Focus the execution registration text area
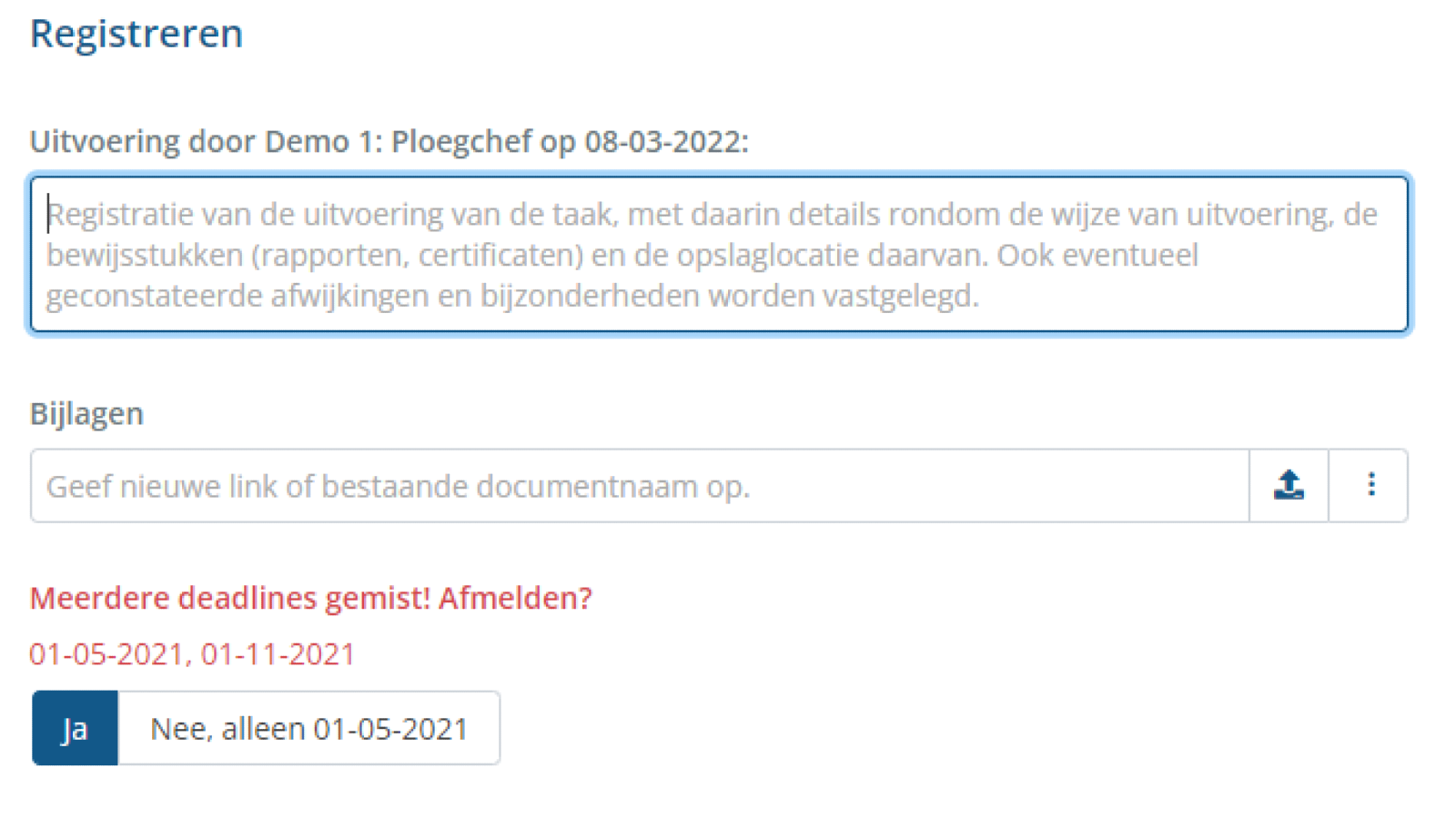Viewport: 1456px width, 819px height. [x=719, y=255]
